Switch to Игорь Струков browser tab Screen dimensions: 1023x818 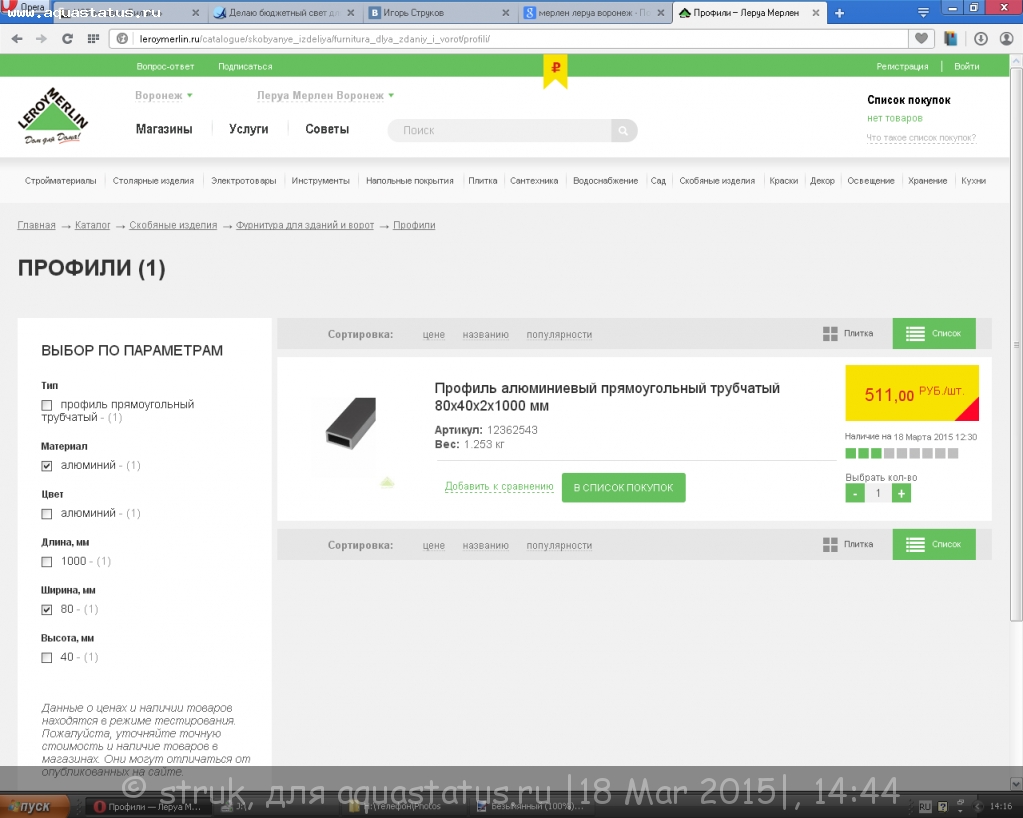440,12
